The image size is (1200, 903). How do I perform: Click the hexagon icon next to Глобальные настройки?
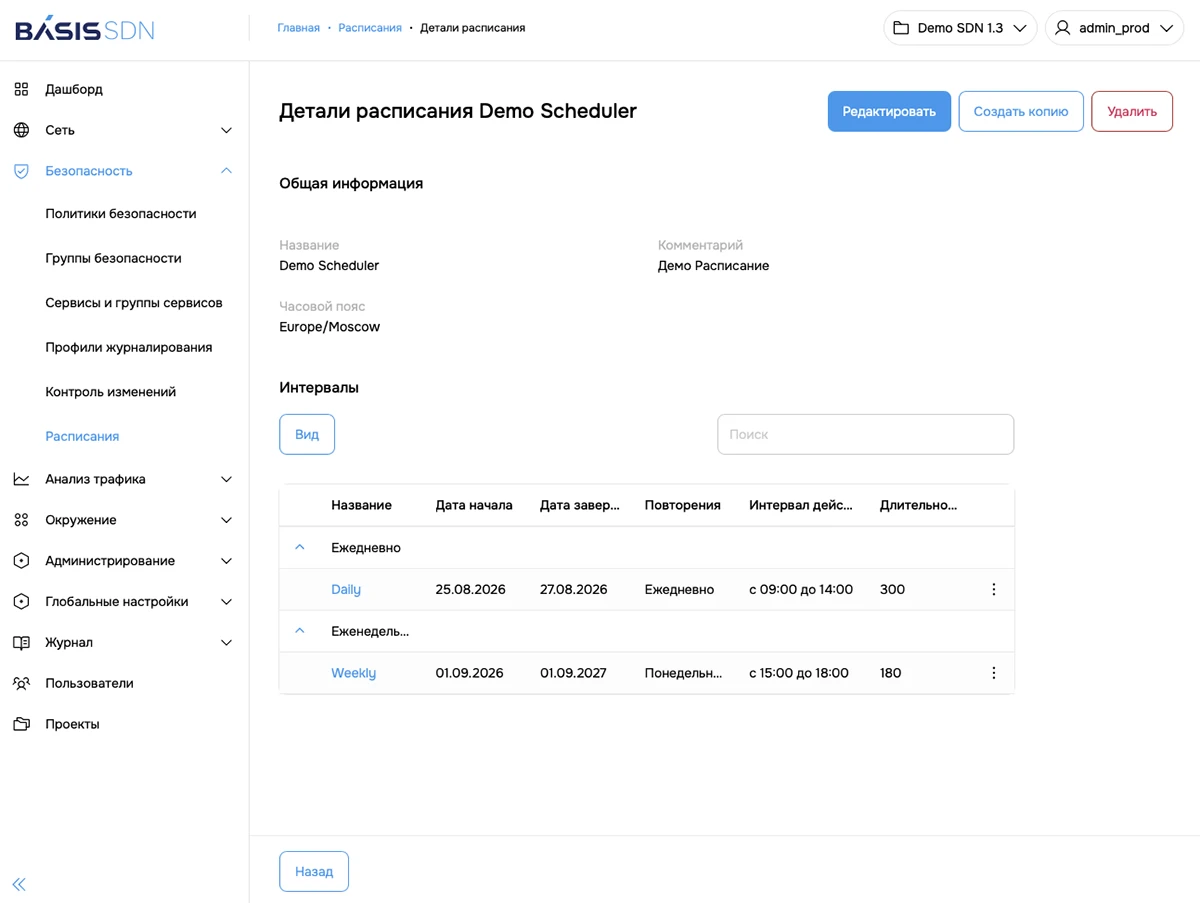tap(21, 602)
